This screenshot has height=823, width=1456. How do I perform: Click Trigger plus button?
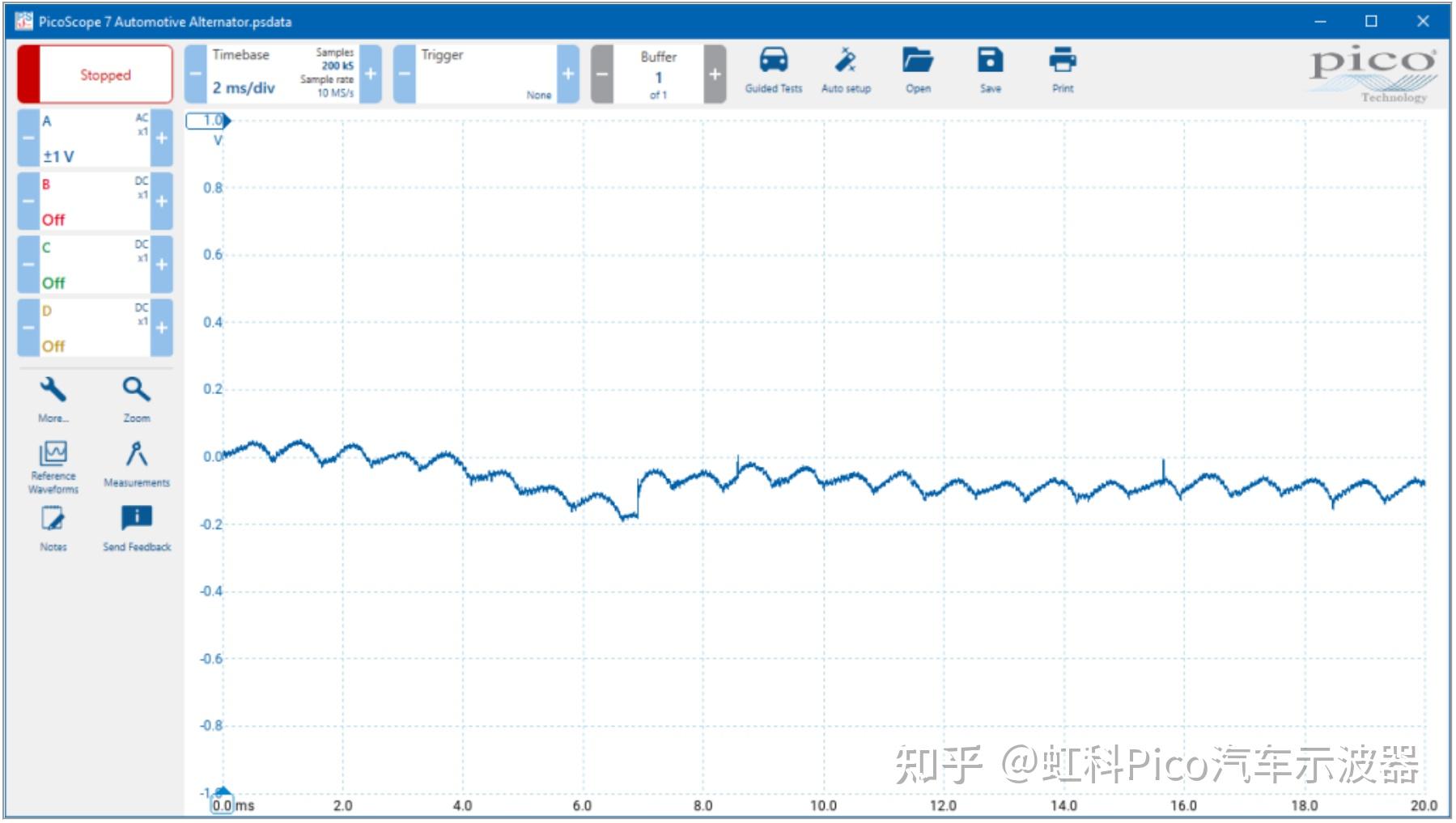pos(568,74)
